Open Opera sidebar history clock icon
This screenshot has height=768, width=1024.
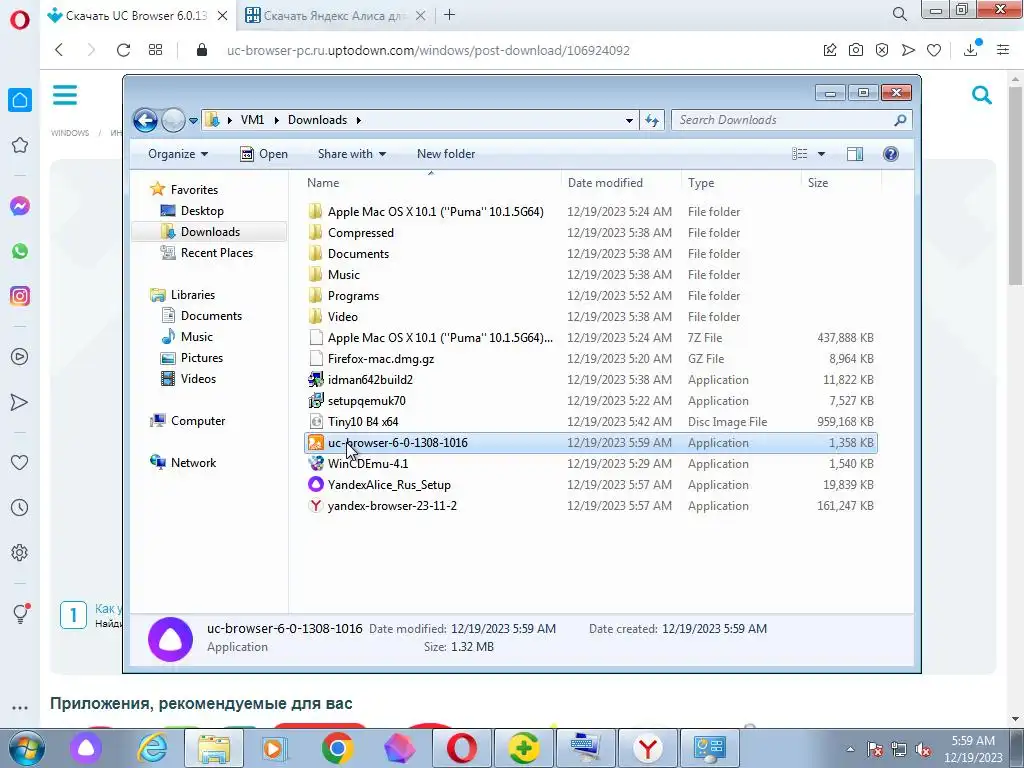(x=20, y=507)
